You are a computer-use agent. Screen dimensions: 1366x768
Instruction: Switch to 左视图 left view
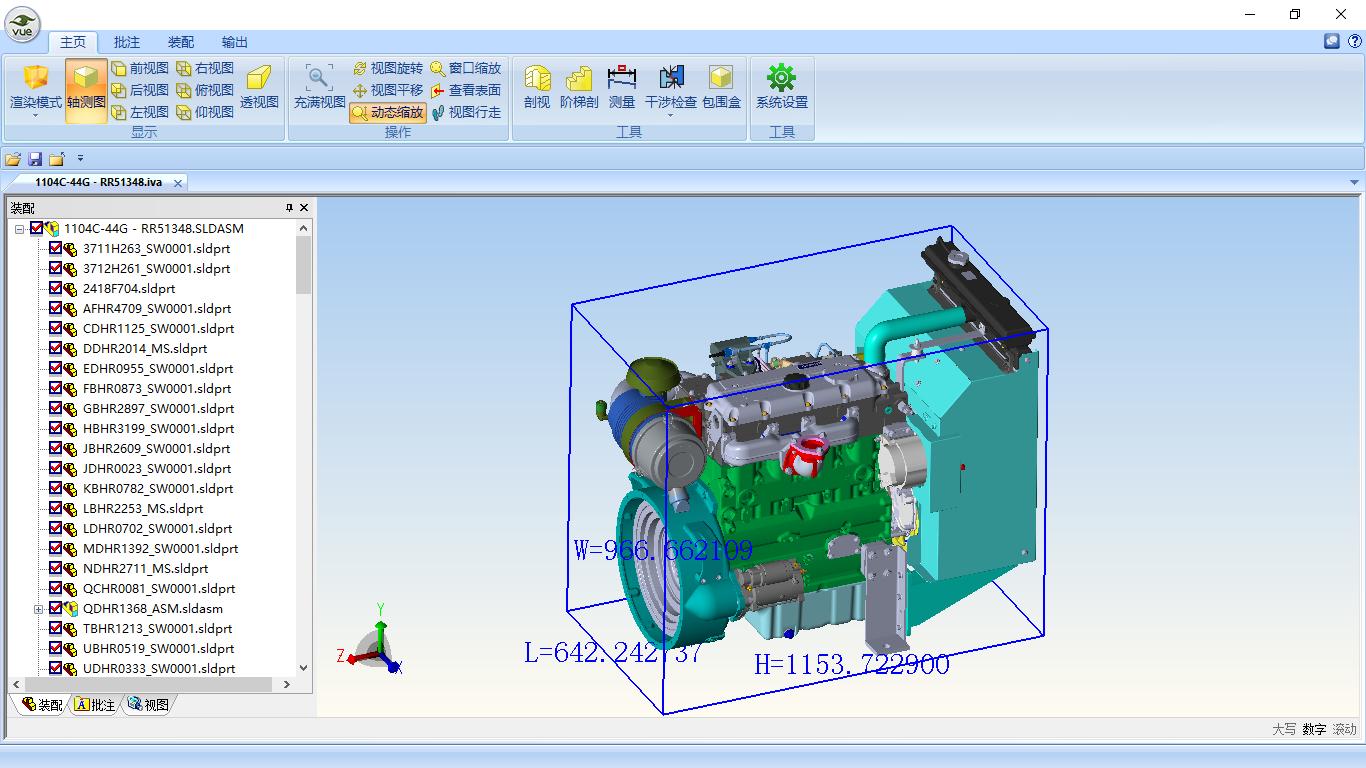[139, 112]
